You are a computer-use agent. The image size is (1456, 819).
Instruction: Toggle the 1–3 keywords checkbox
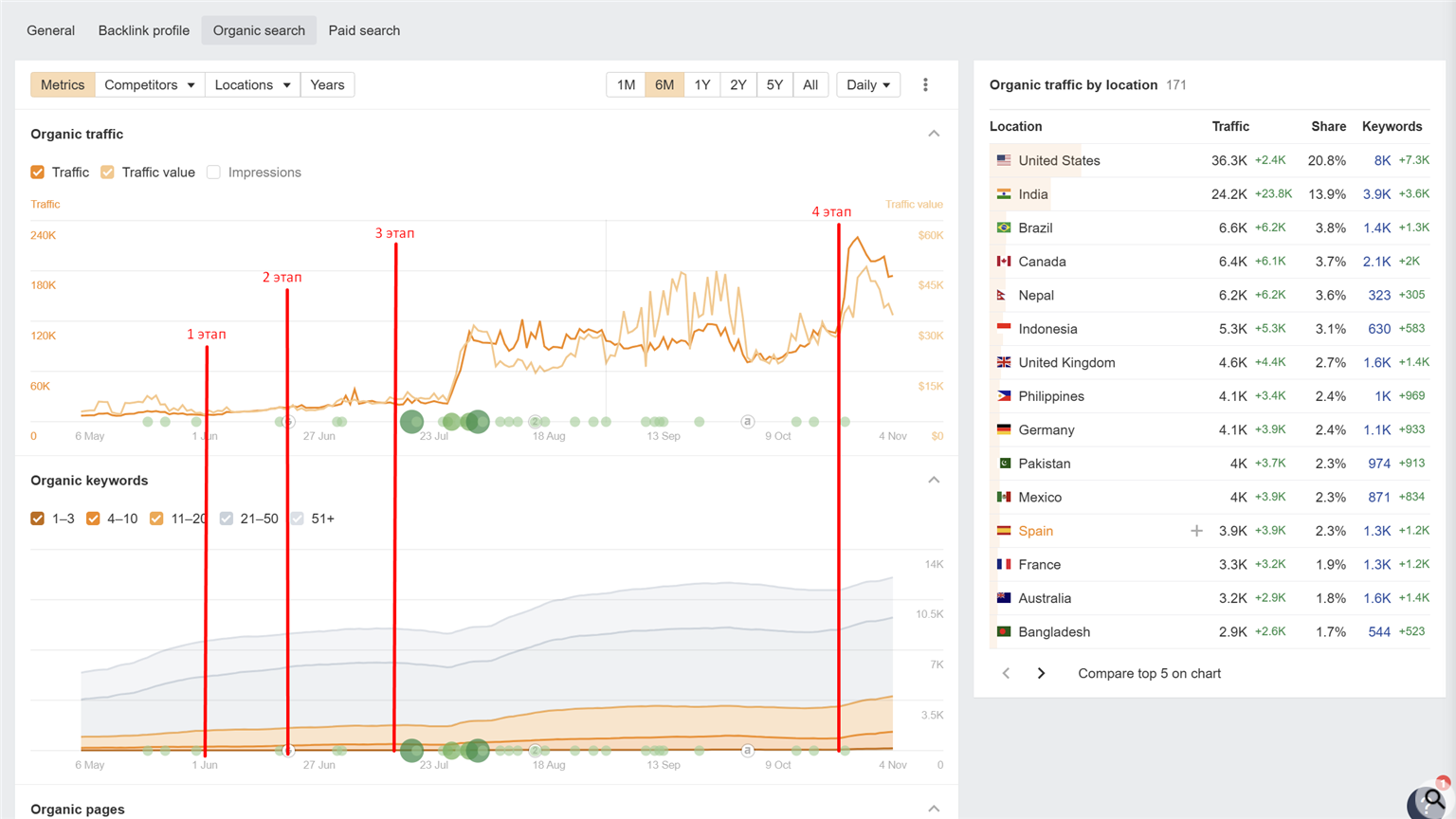click(38, 519)
